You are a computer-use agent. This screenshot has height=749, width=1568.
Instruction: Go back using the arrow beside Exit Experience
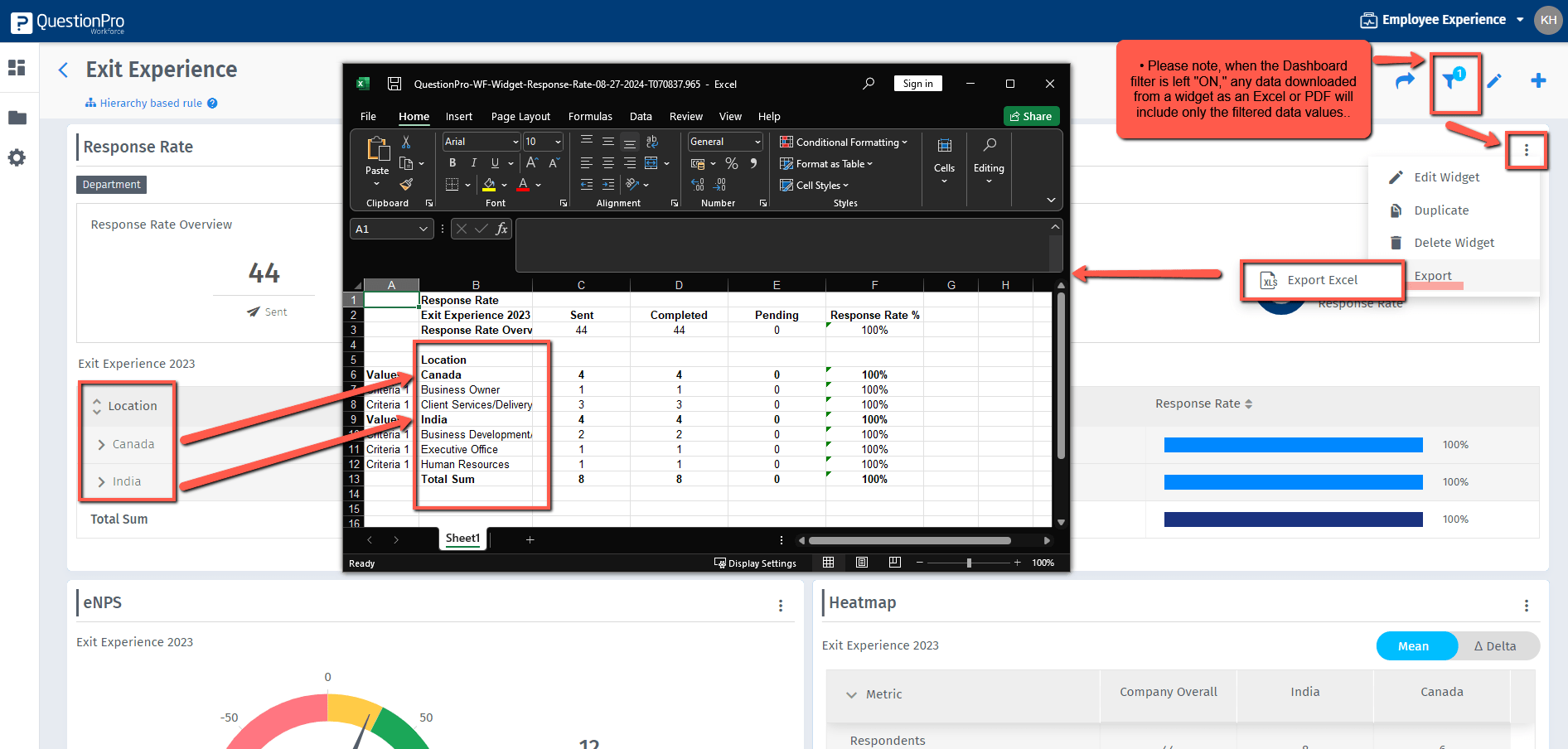click(63, 70)
